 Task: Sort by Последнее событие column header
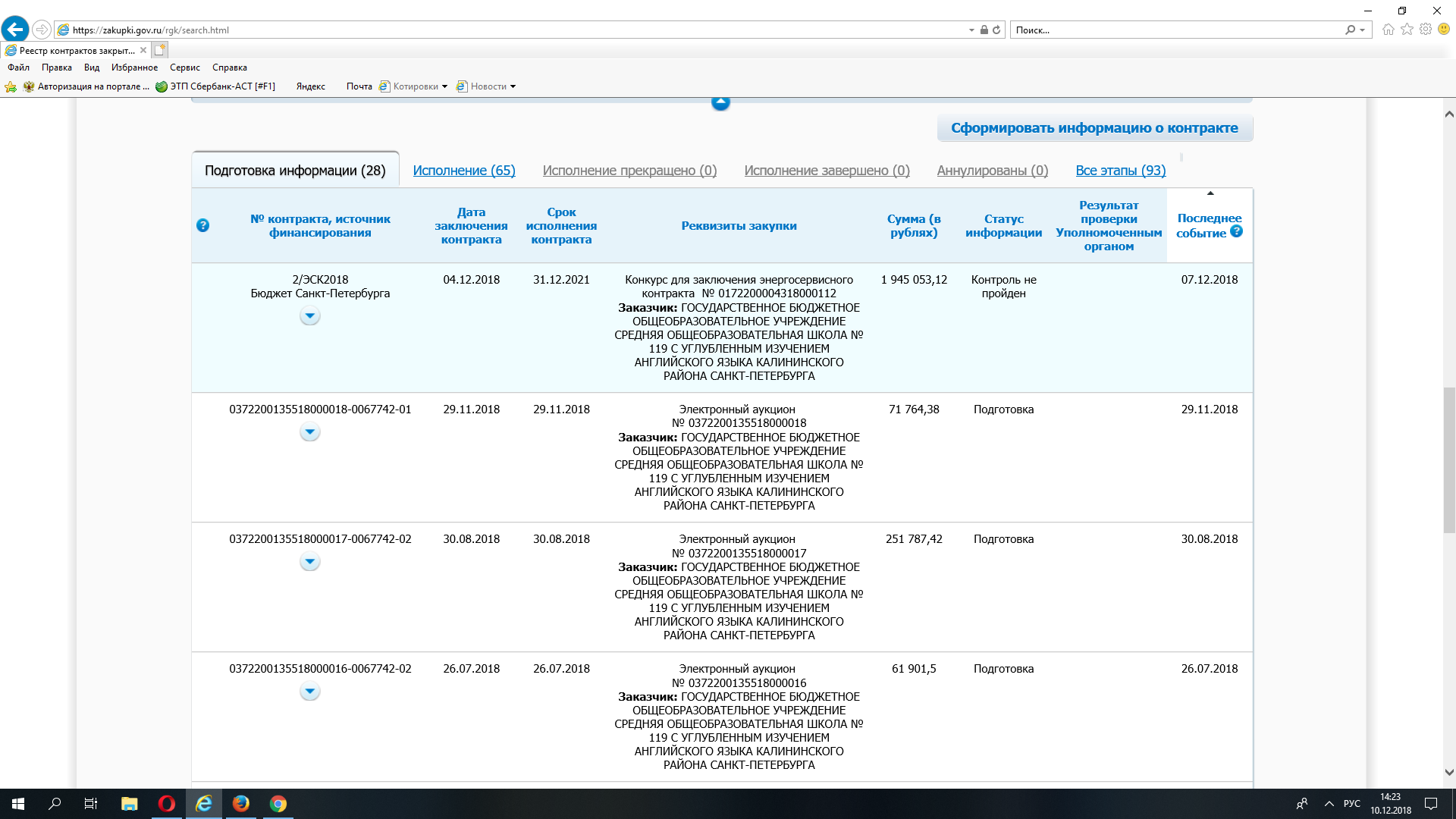click(1209, 225)
